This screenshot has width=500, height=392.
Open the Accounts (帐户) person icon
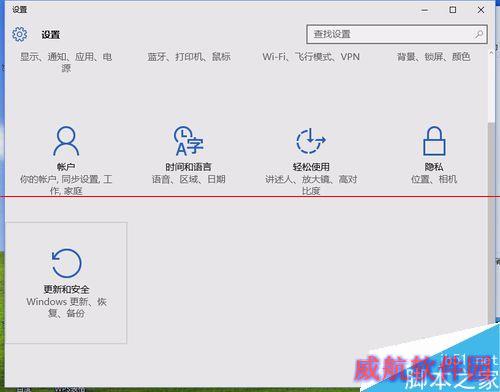click(x=66, y=141)
